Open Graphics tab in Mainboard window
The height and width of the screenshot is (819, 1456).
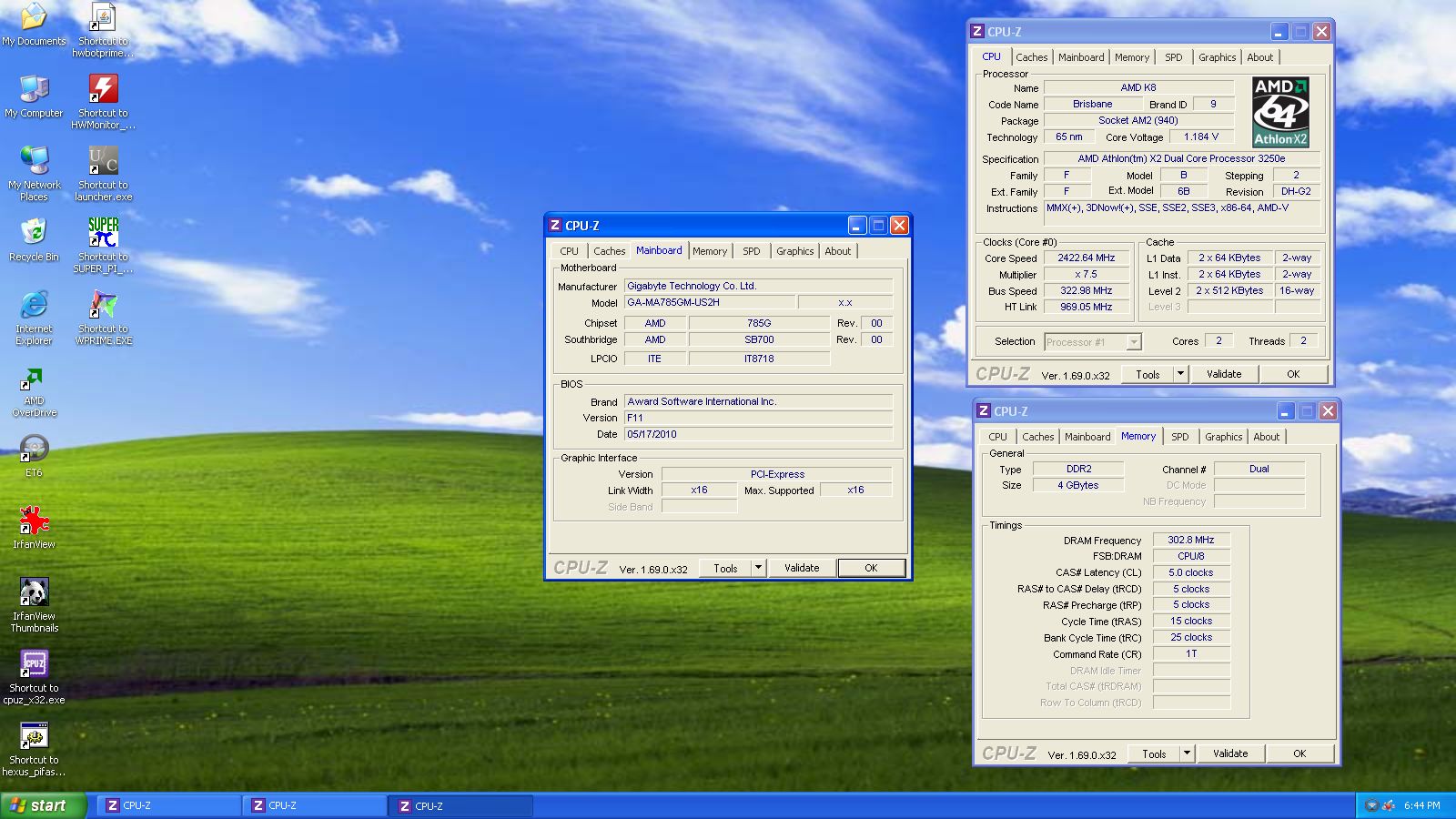point(794,251)
